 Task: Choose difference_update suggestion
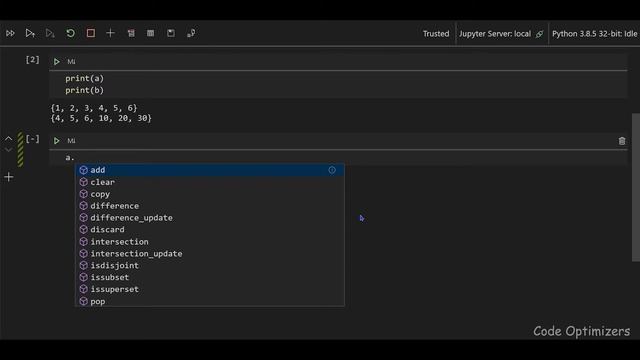pyautogui.click(x=210, y=218)
